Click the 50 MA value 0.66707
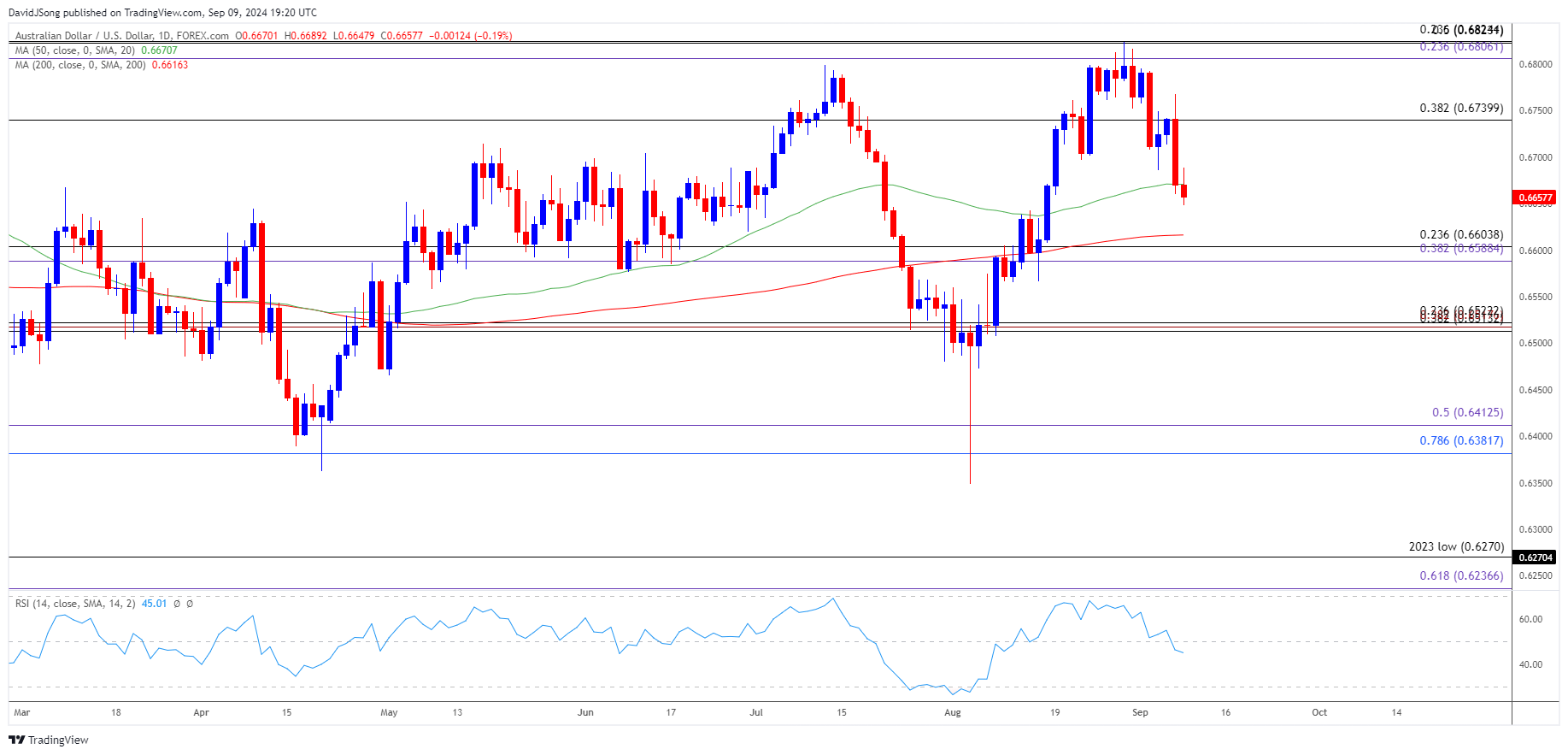This screenshot has width=1568, height=755. coord(159,50)
